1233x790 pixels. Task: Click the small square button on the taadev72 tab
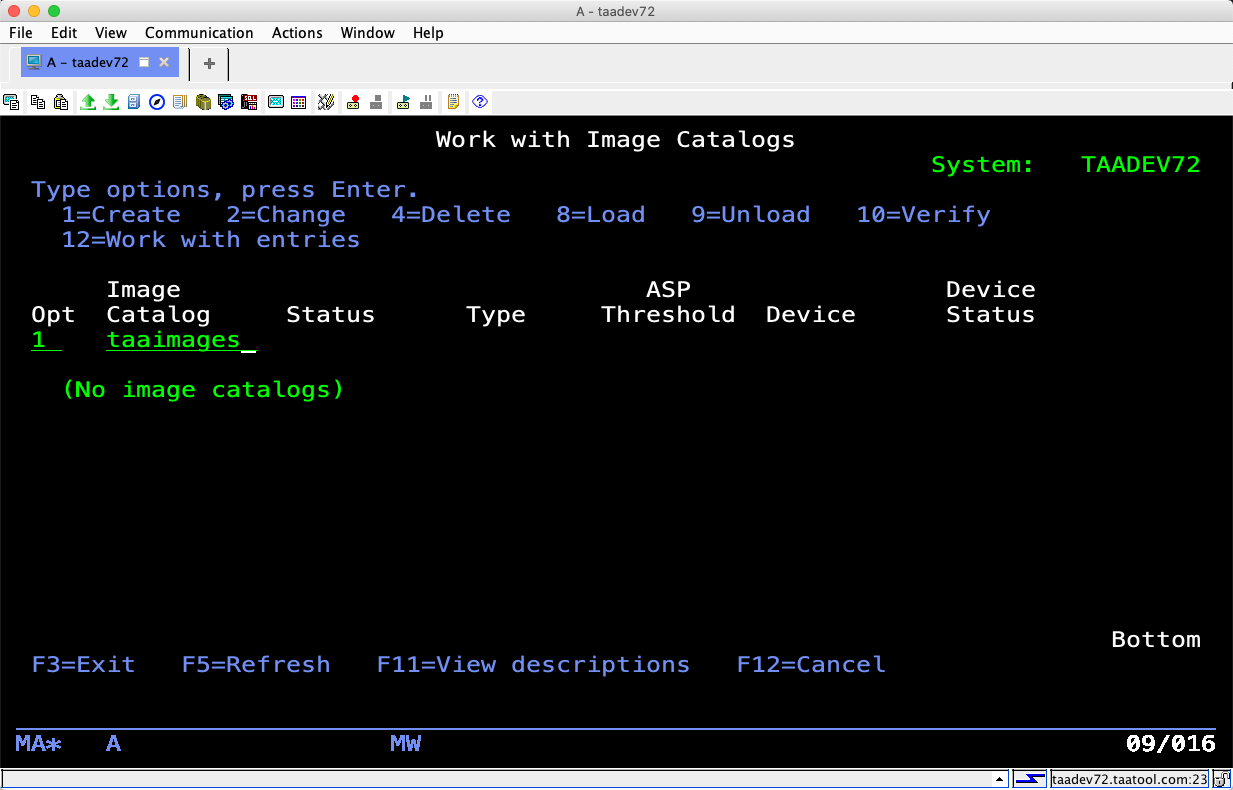(144, 62)
